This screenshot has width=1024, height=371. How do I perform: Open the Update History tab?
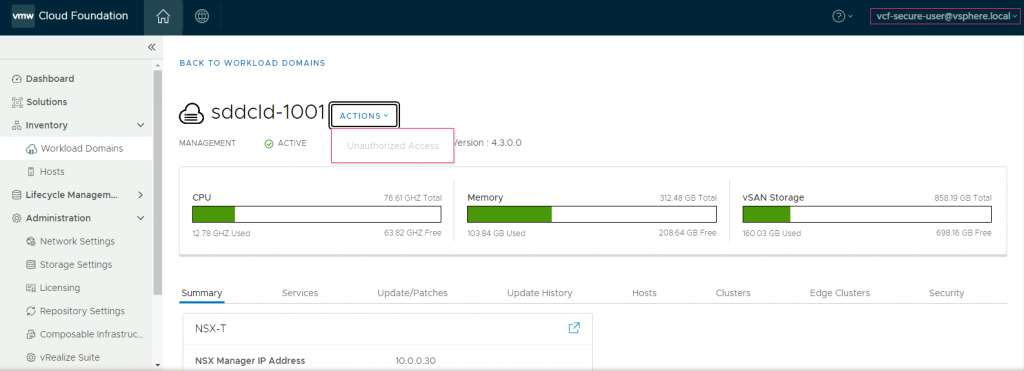540,293
